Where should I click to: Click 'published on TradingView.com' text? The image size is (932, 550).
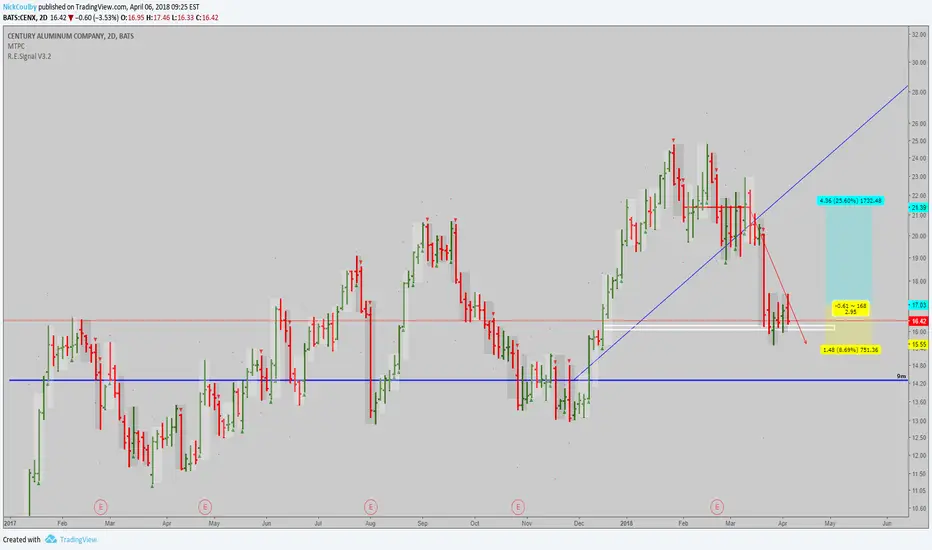tap(83, 7)
